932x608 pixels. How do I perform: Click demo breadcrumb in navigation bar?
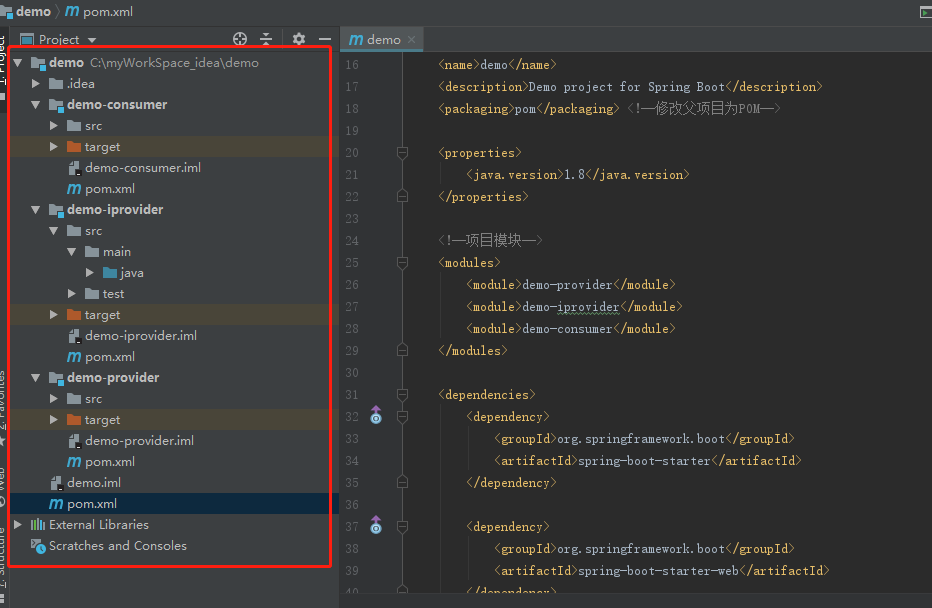33,12
